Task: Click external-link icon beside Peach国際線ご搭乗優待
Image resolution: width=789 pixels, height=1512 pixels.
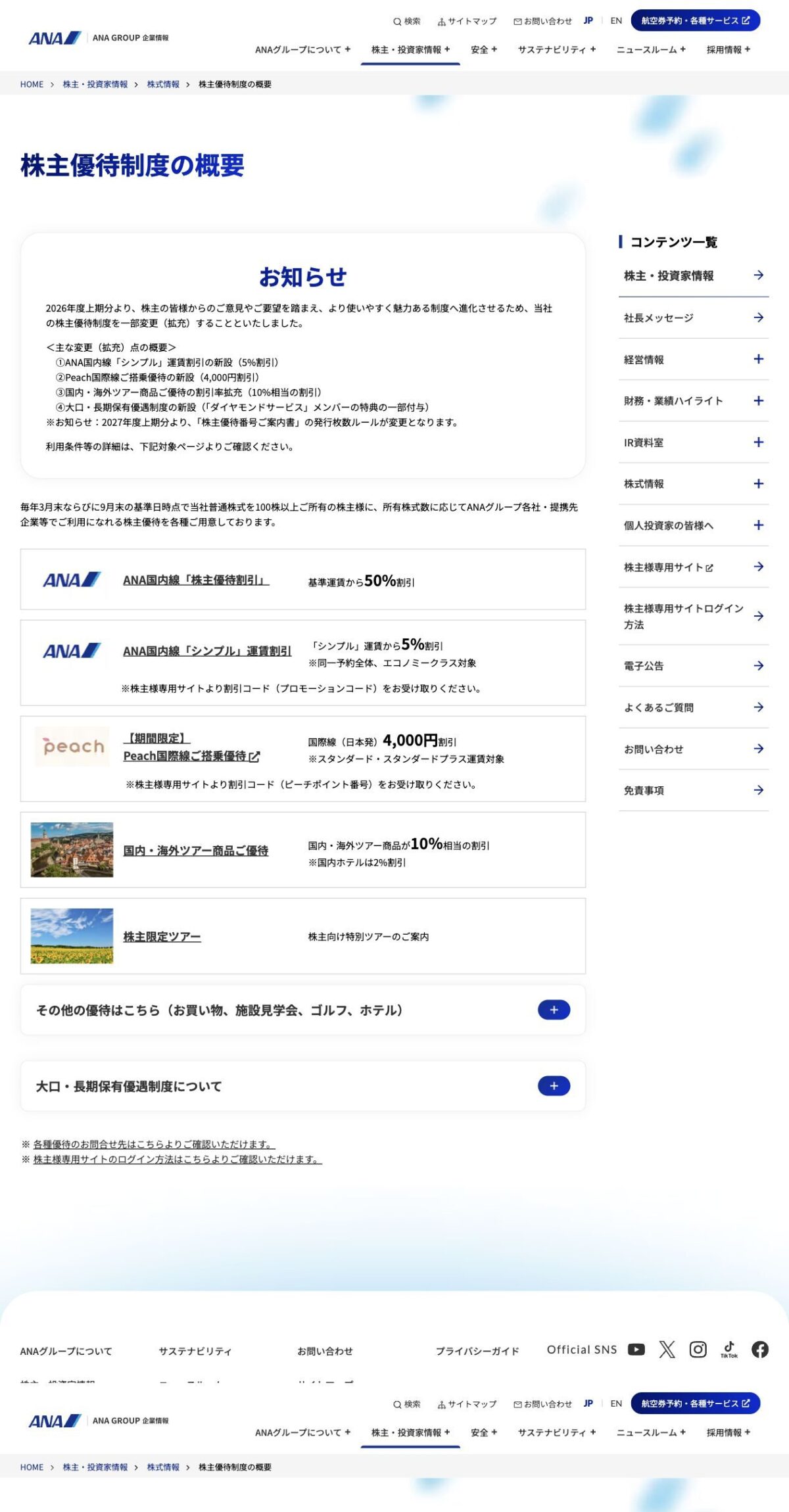Action: click(254, 757)
